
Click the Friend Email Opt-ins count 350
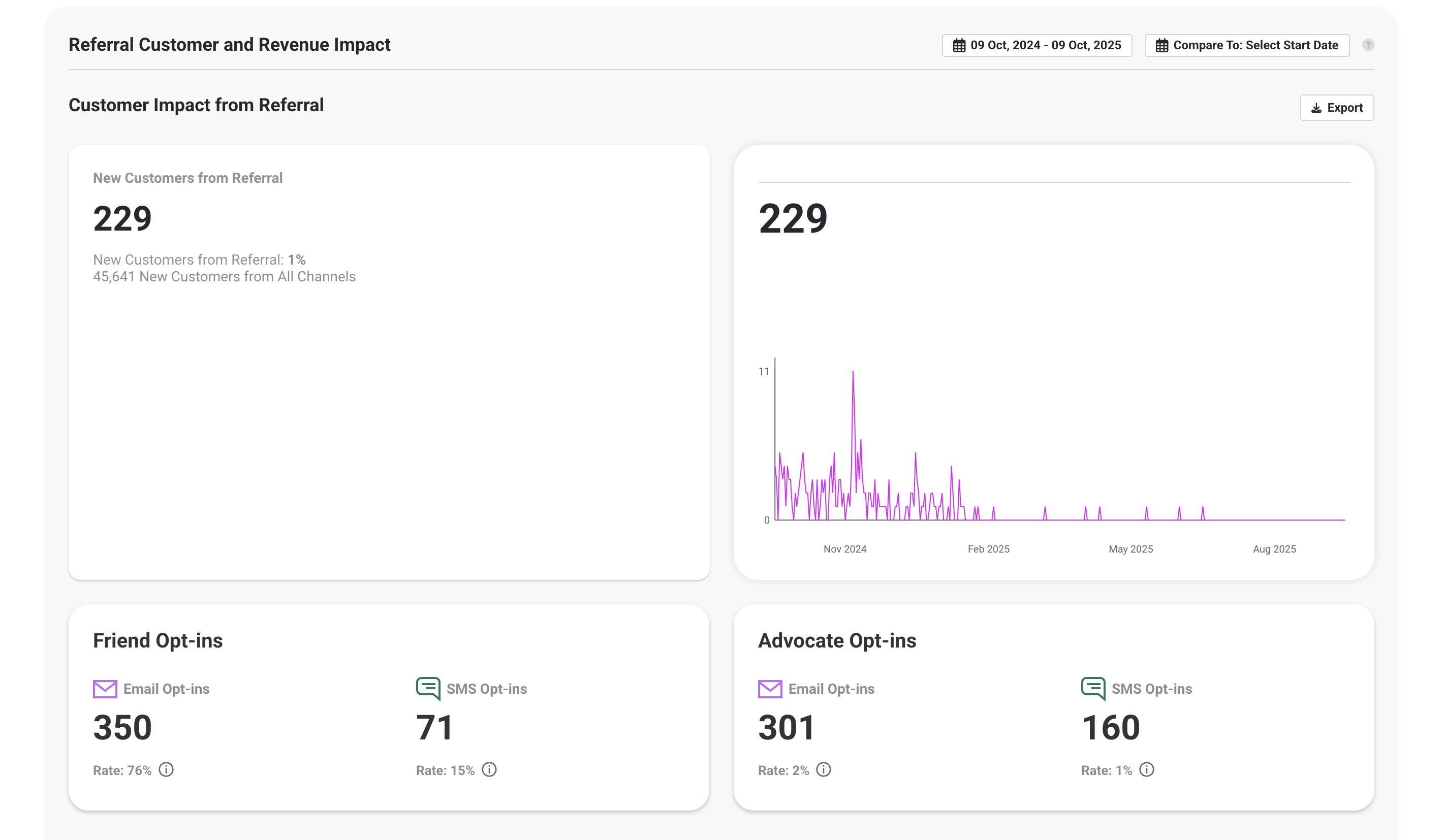tap(122, 727)
